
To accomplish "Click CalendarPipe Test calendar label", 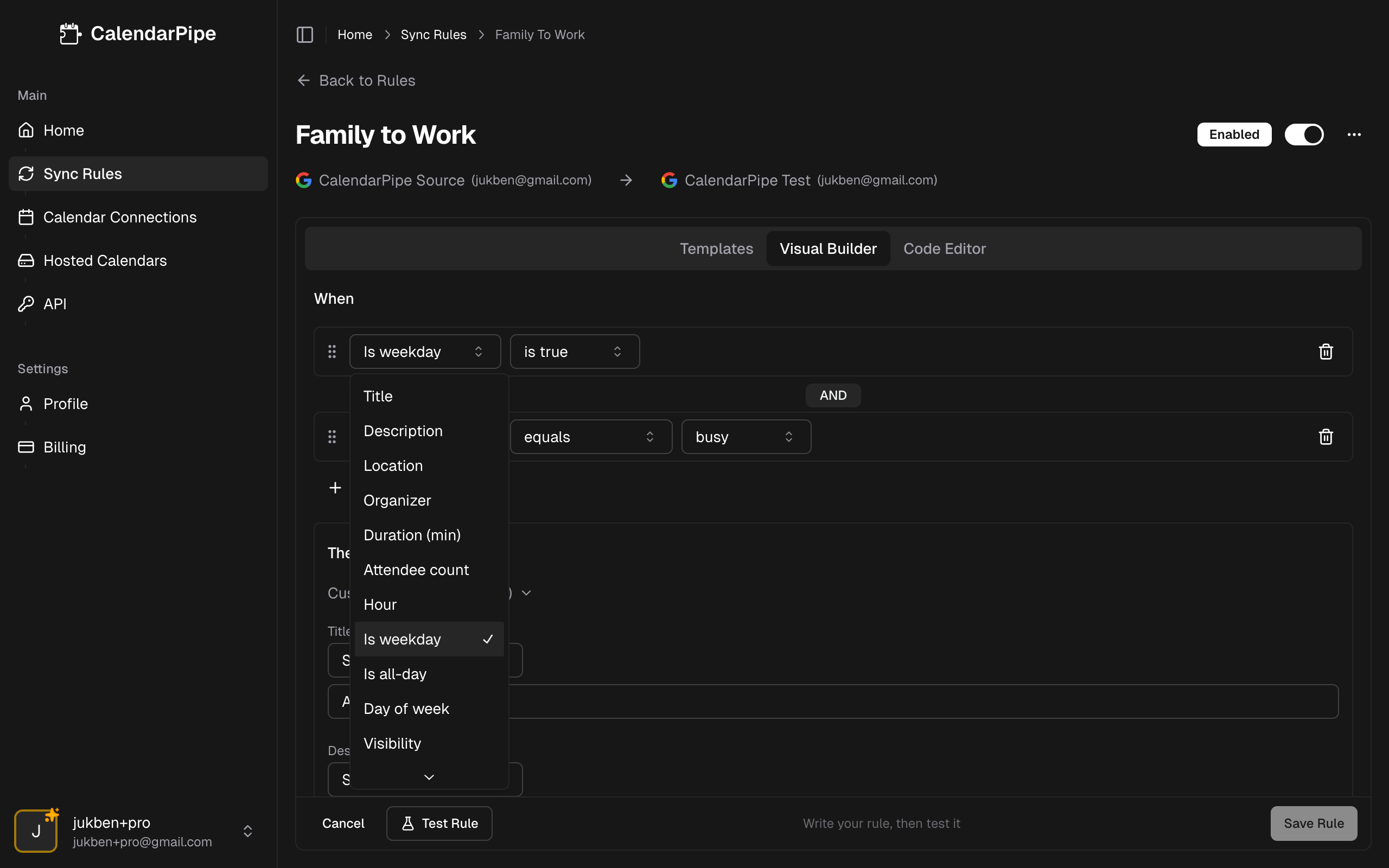I will point(747,180).
